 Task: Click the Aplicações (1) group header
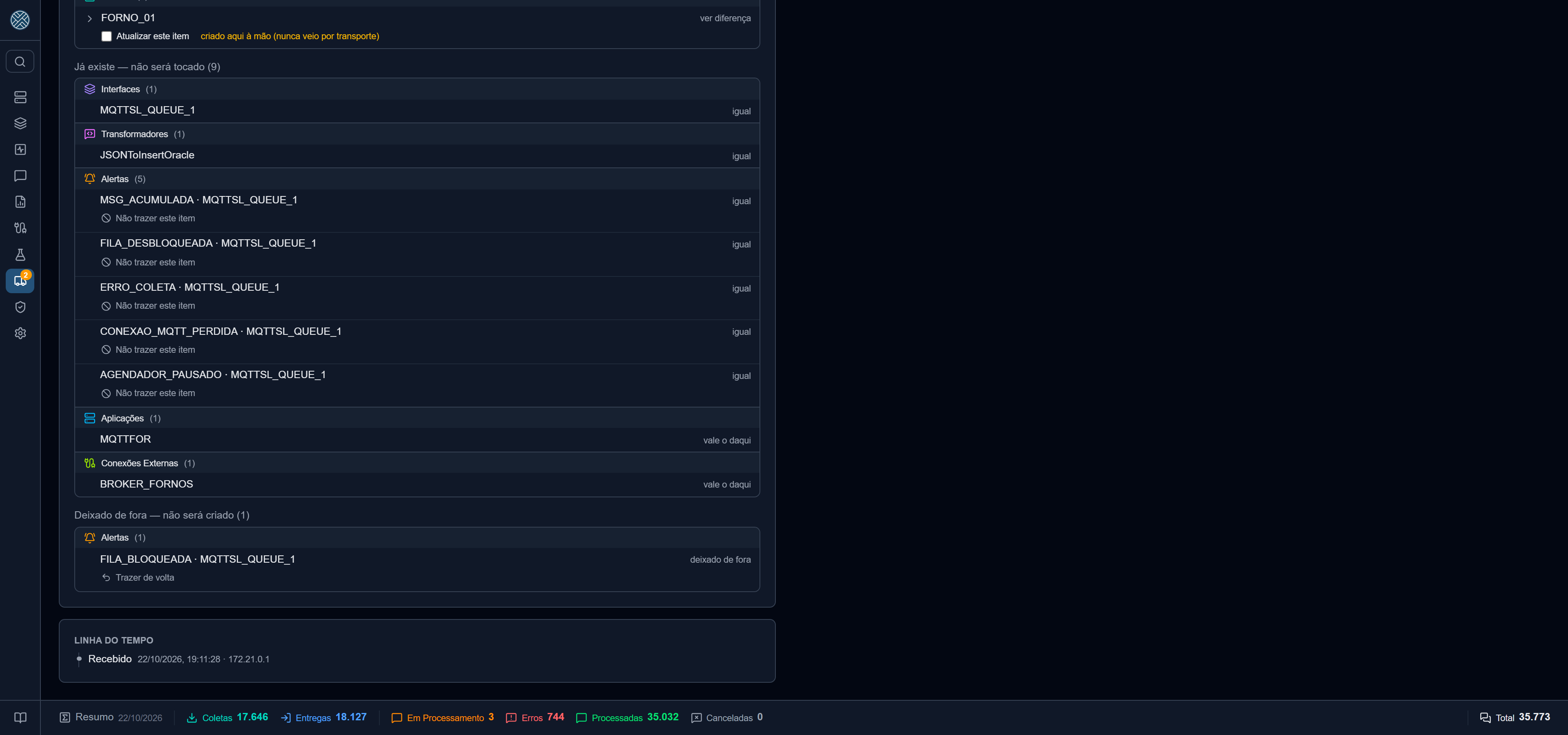click(x=417, y=418)
